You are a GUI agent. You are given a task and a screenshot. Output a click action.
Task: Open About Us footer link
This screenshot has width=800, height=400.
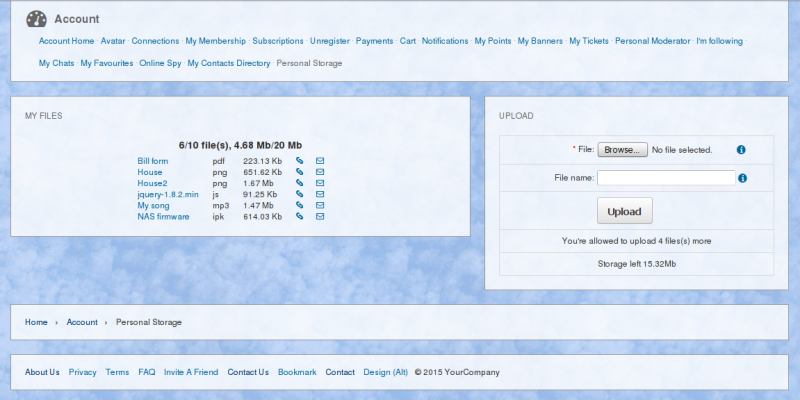42,372
